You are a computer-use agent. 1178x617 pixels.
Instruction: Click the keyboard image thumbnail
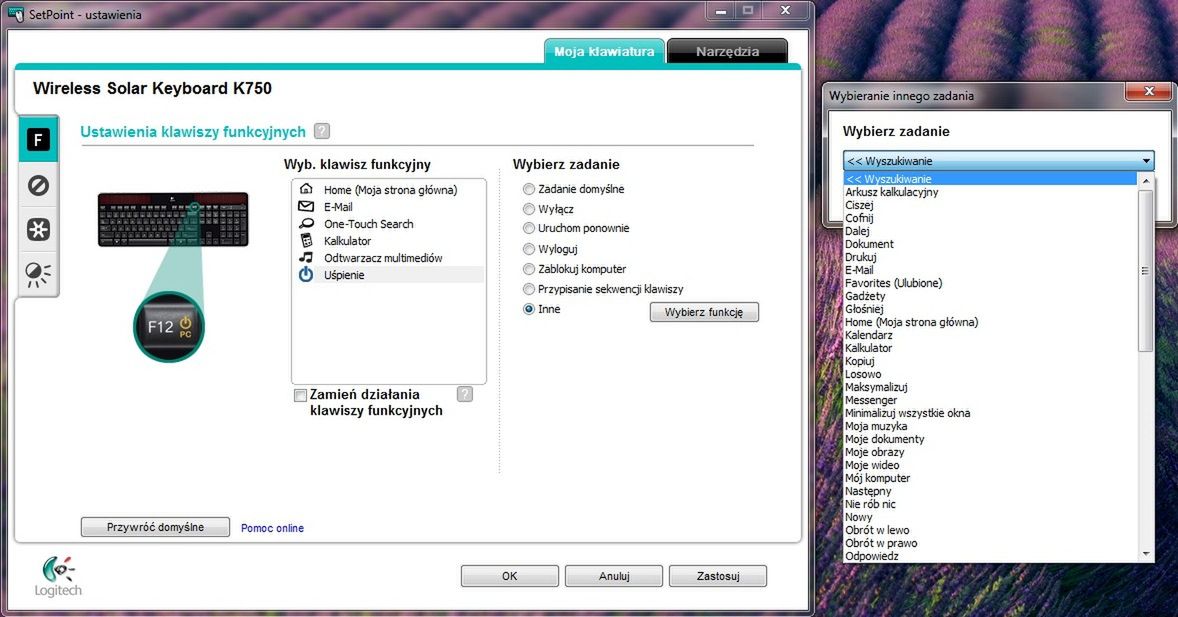pos(173,219)
